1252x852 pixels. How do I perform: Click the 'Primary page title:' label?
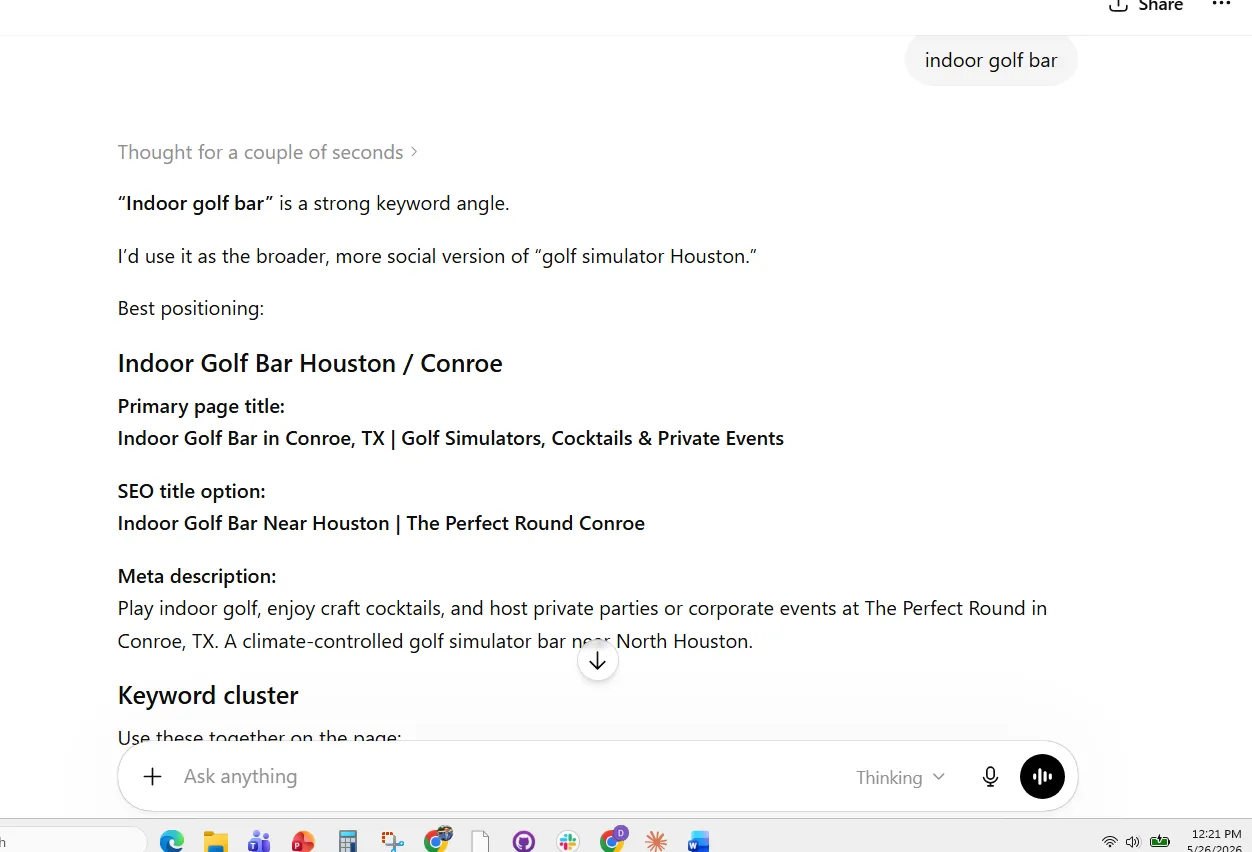[x=201, y=406]
